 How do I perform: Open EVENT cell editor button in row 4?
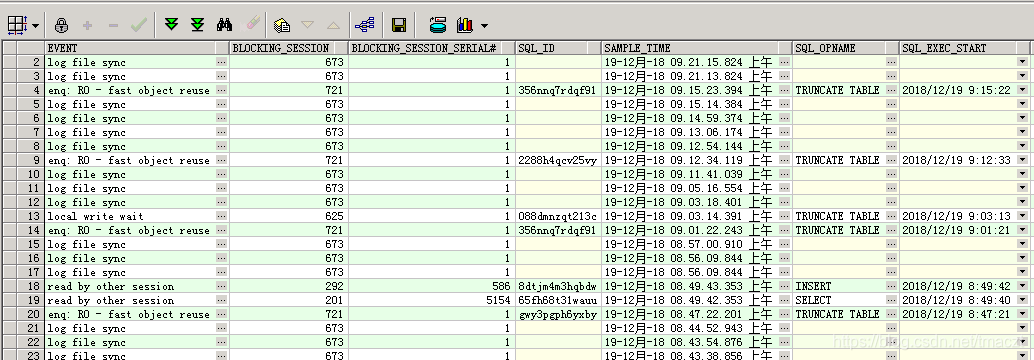pyautogui.click(x=222, y=90)
